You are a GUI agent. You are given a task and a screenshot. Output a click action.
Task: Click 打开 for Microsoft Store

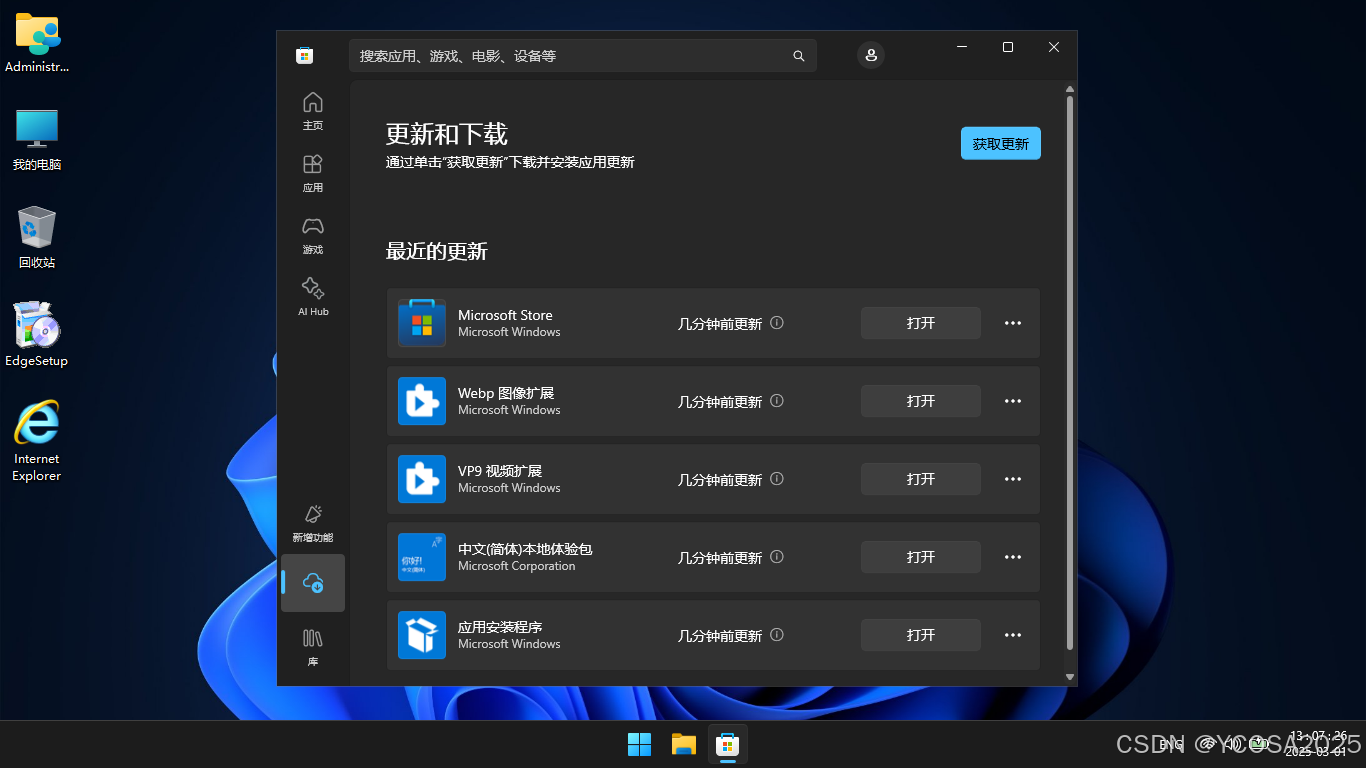click(x=921, y=323)
